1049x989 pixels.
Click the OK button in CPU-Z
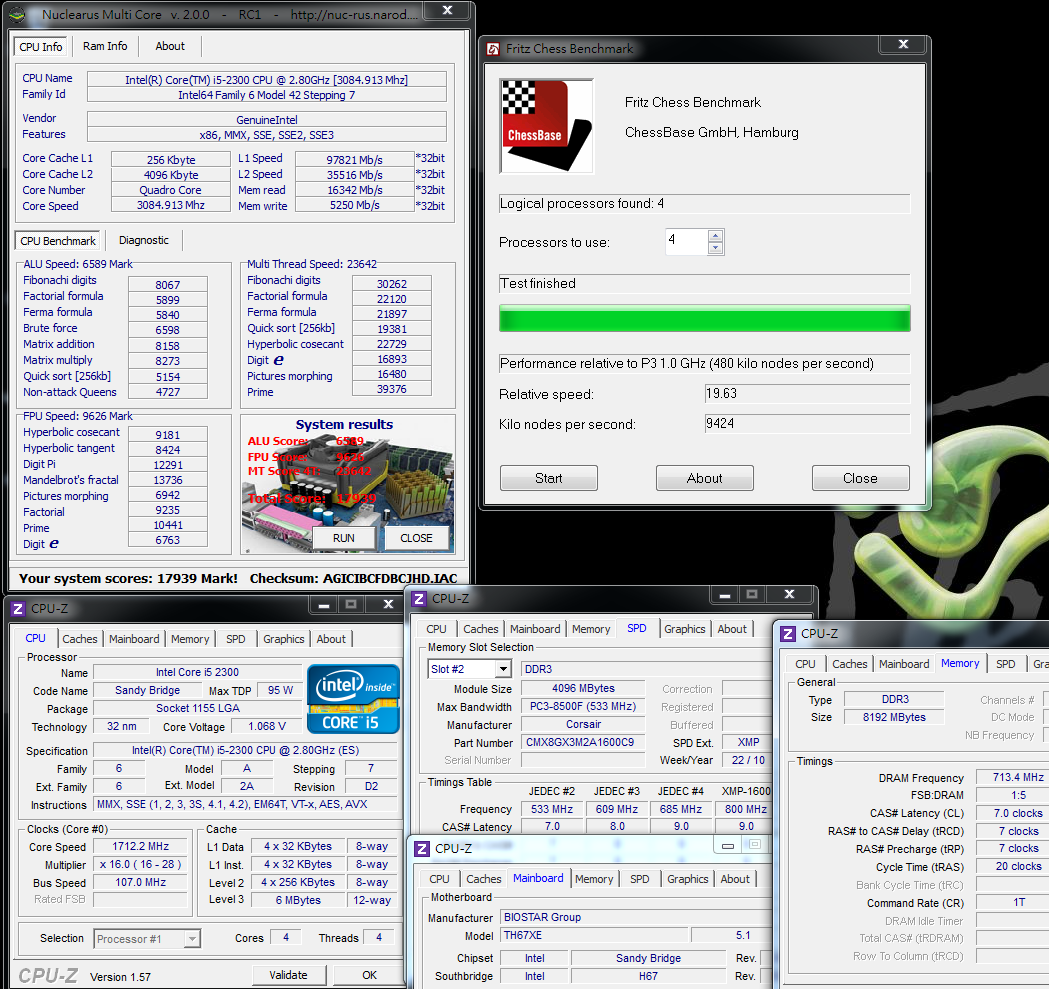(x=369, y=975)
